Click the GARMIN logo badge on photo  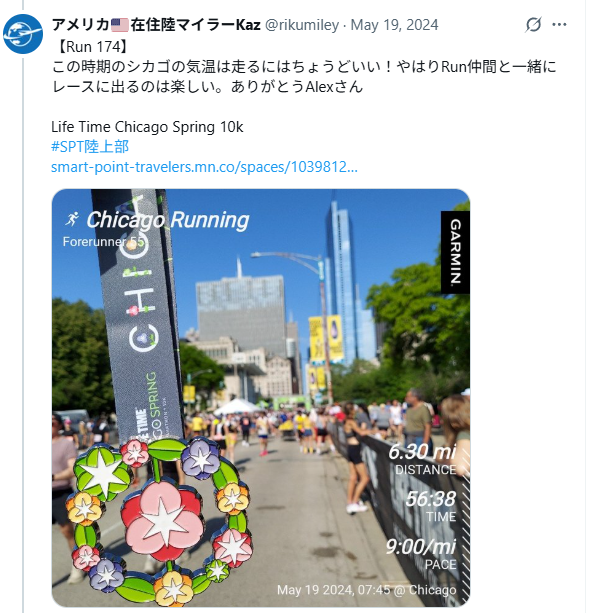pos(455,252)
